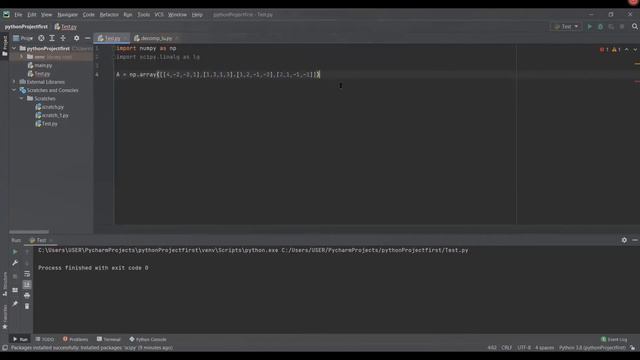640x360 pixels.
Task: Collapse the pythonProjectfirst root folder
Action: click(x=14, y=48)
